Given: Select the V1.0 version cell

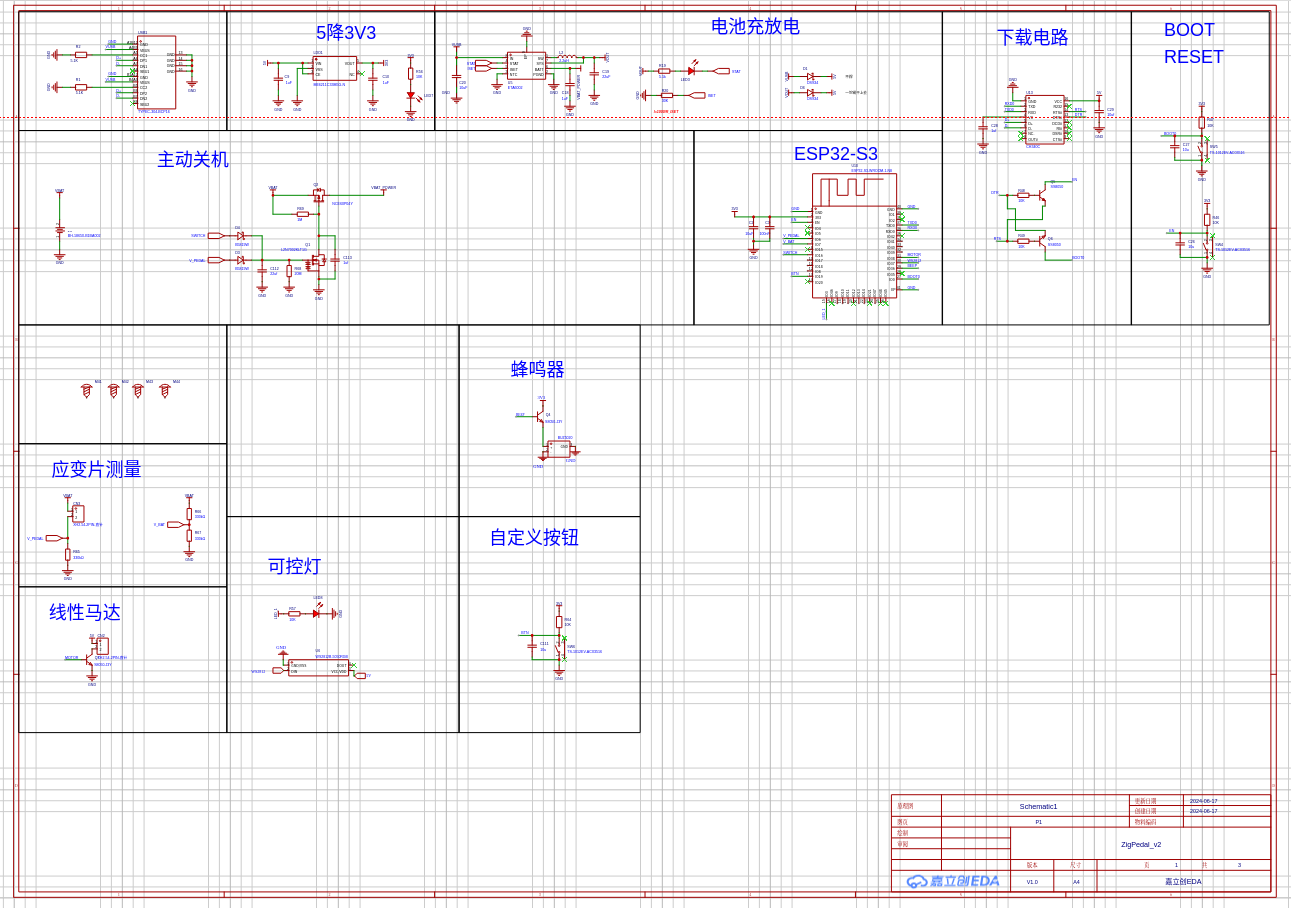Looking at the screenshot, I should tap(1032, 882).
